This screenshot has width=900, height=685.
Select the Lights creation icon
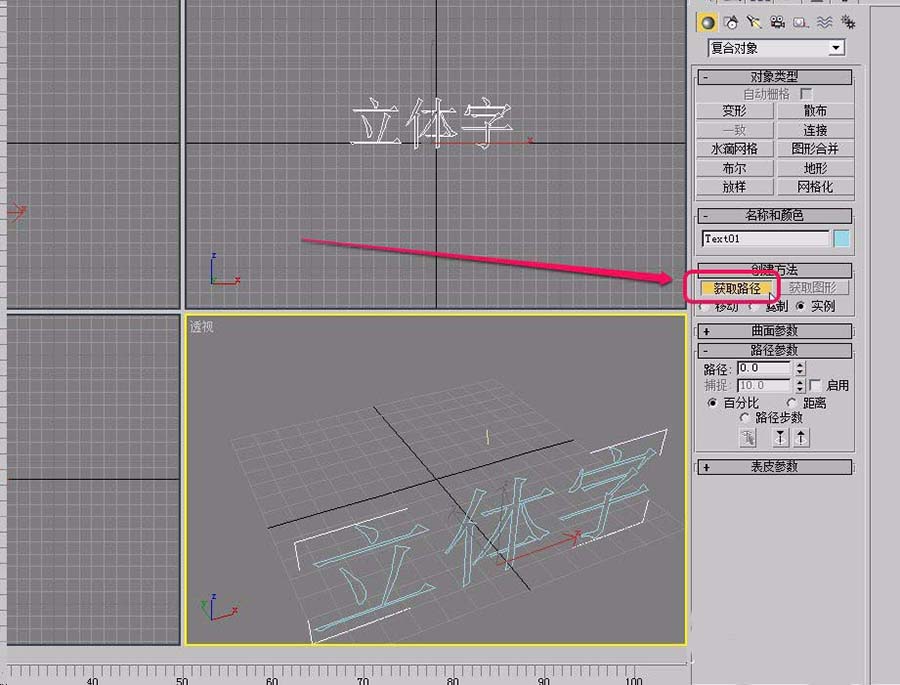click(x=755, y=22)
